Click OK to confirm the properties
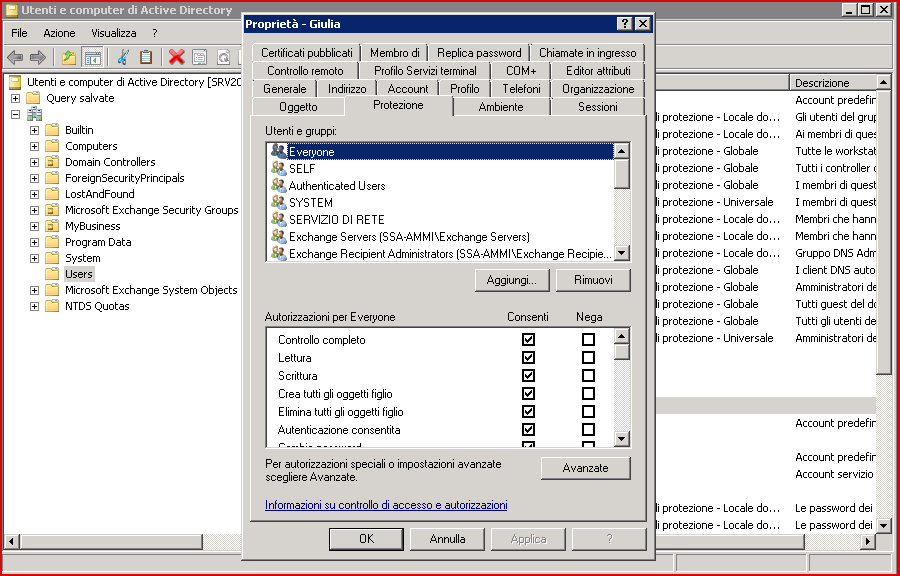900x576 pixels. 366,539
